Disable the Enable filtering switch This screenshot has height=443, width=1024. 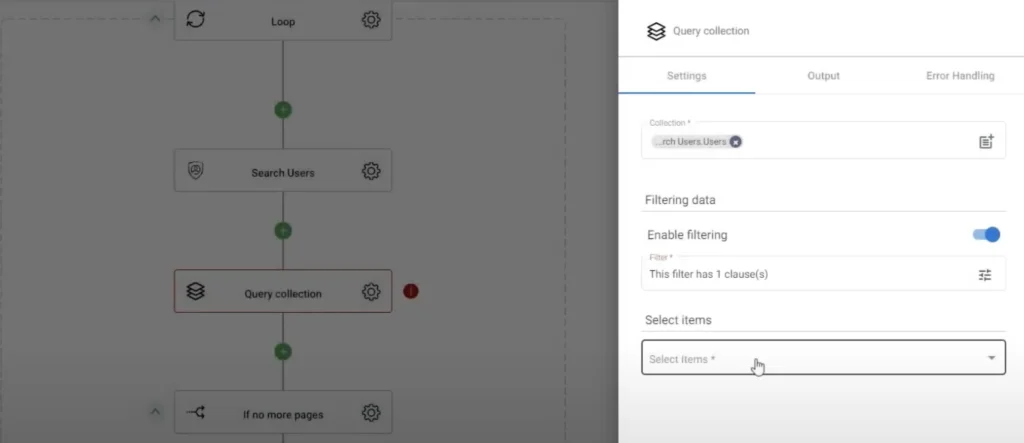pos(986,235)
